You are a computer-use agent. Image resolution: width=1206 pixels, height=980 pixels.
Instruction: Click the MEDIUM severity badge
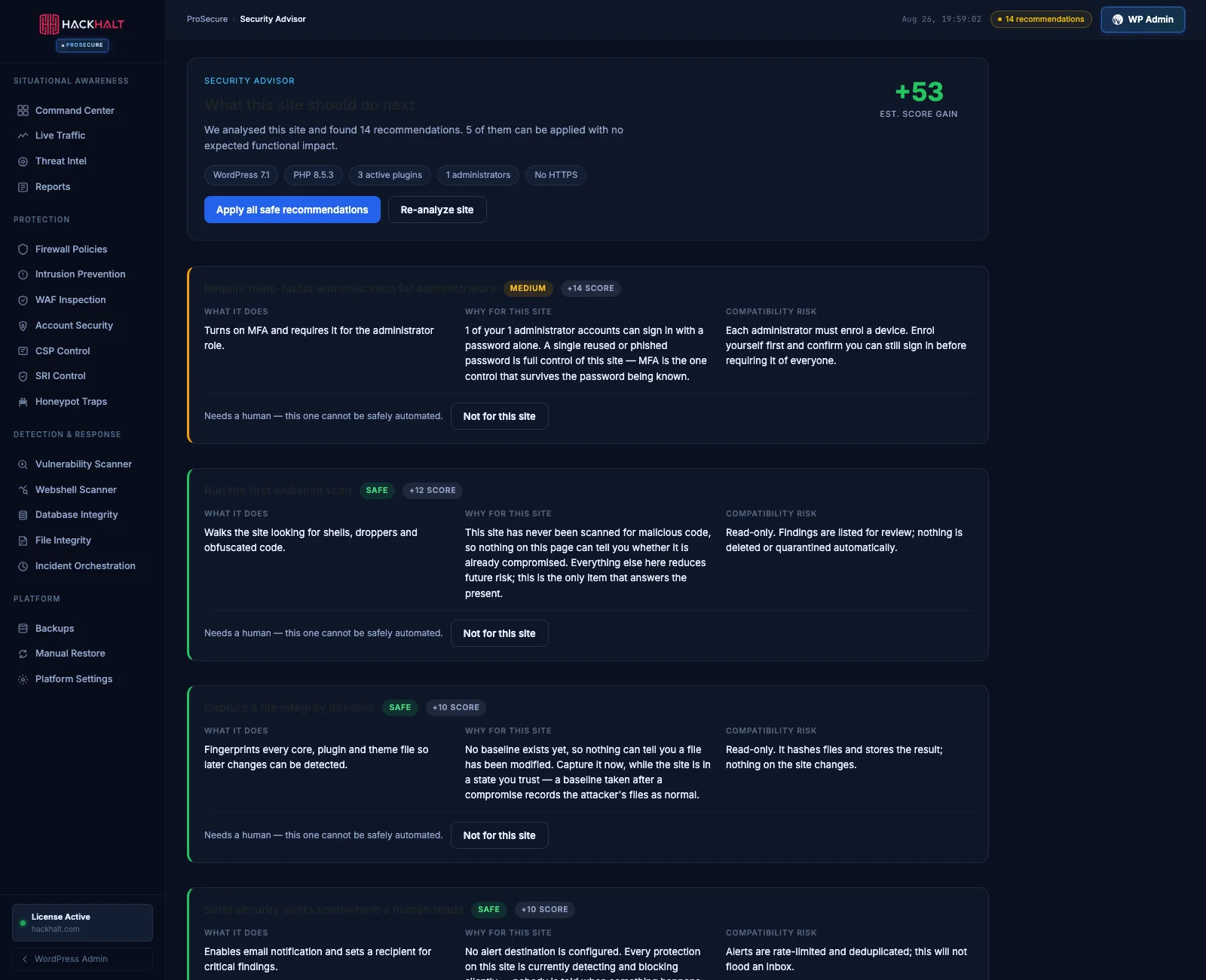pos(528,288)
